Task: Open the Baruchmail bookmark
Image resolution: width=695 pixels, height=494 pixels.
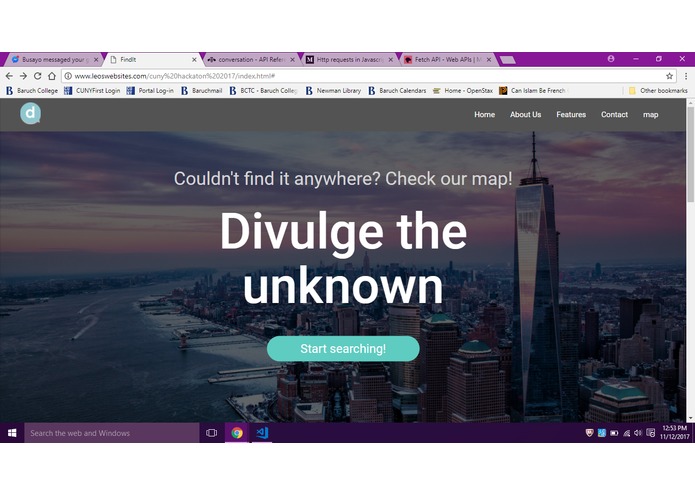Action: pos(202,91)
